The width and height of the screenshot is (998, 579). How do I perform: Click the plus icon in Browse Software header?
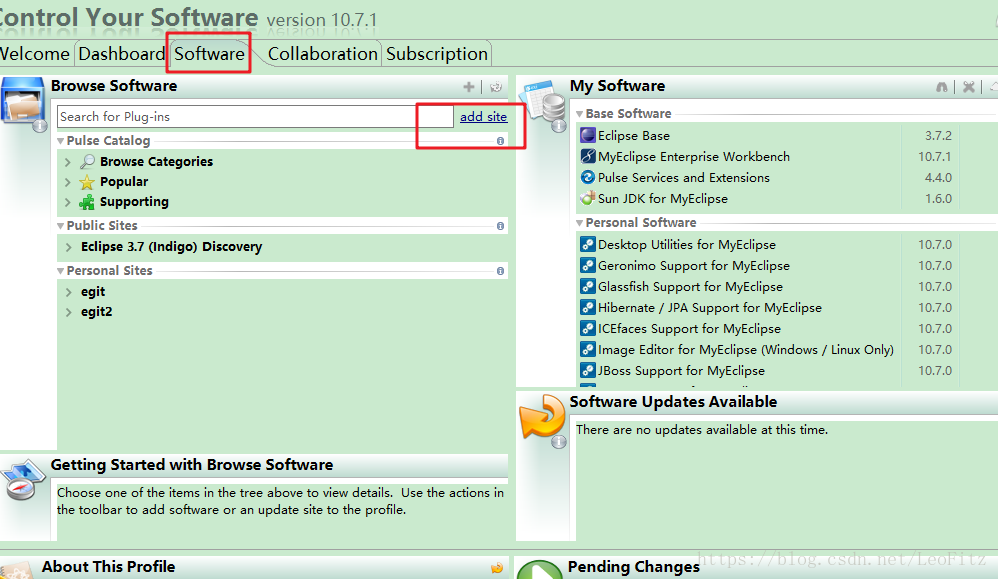tap(469, 87)
